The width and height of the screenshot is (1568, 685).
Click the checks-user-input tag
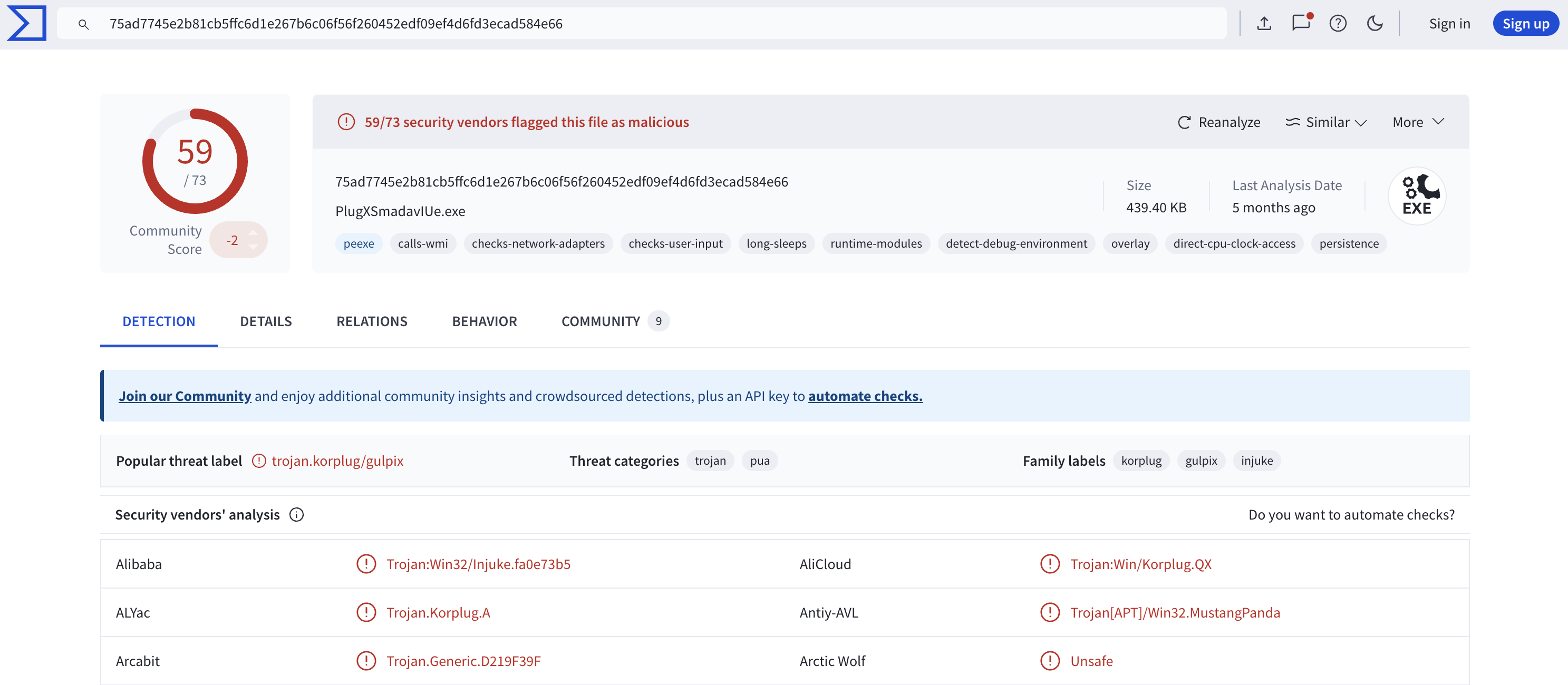coord(675,243)
